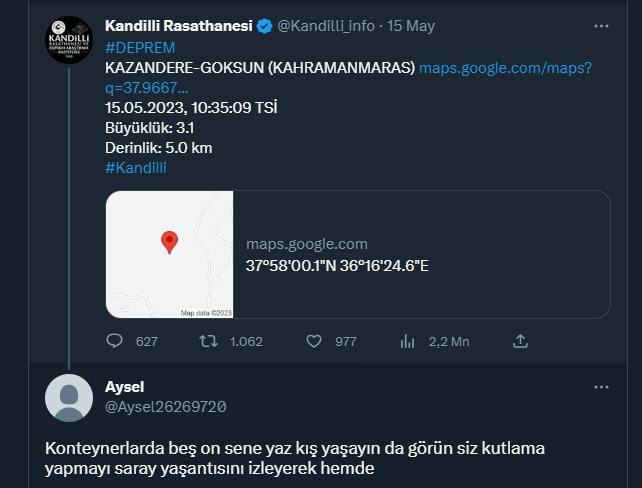Click the Aysel display name
642x488 pixels.
pyautogui.click(x=124, y=387)
